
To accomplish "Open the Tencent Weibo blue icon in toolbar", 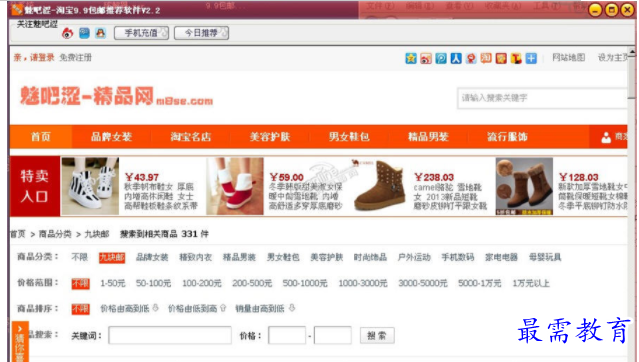I will pos(84,33).
